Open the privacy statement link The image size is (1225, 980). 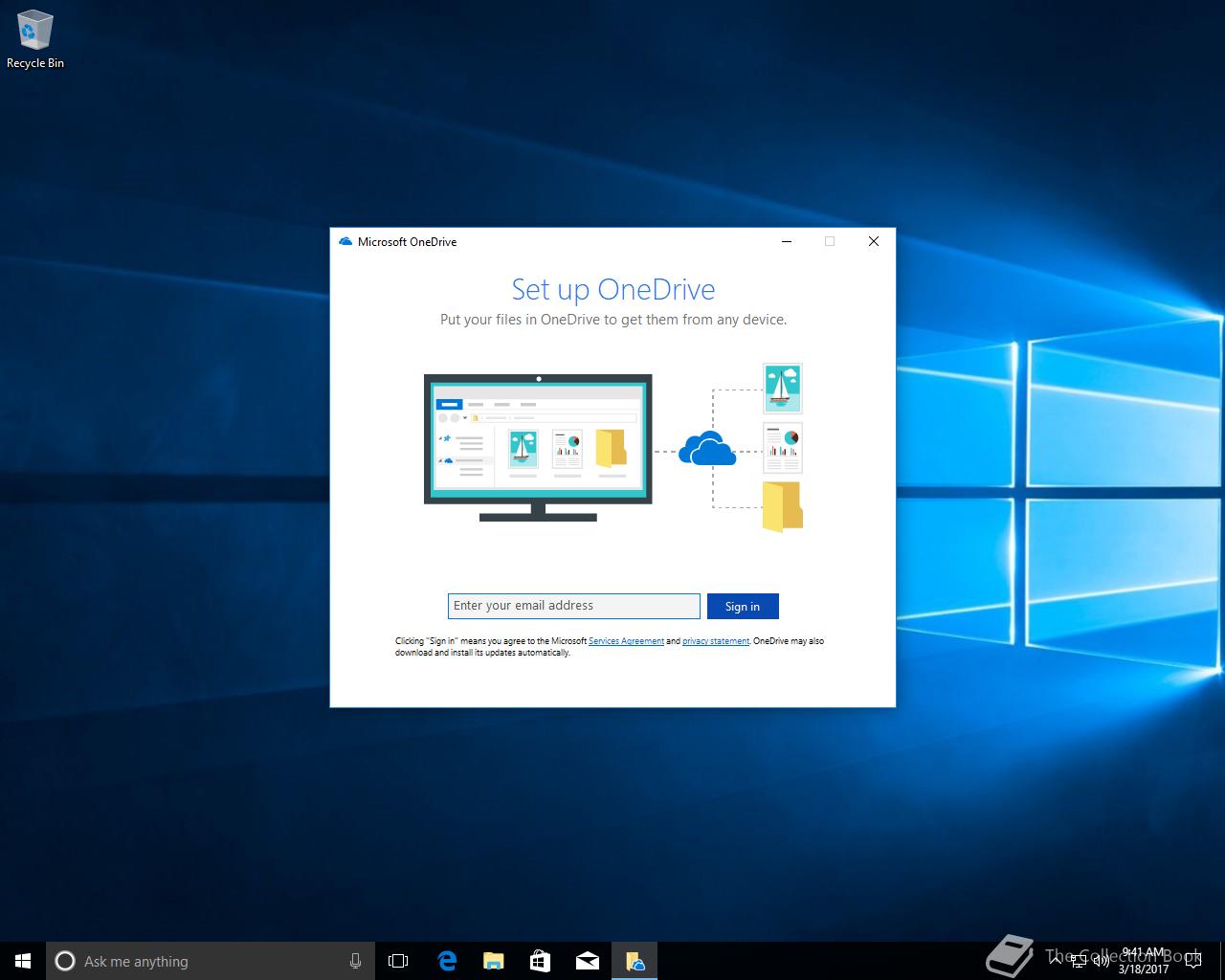716,641
